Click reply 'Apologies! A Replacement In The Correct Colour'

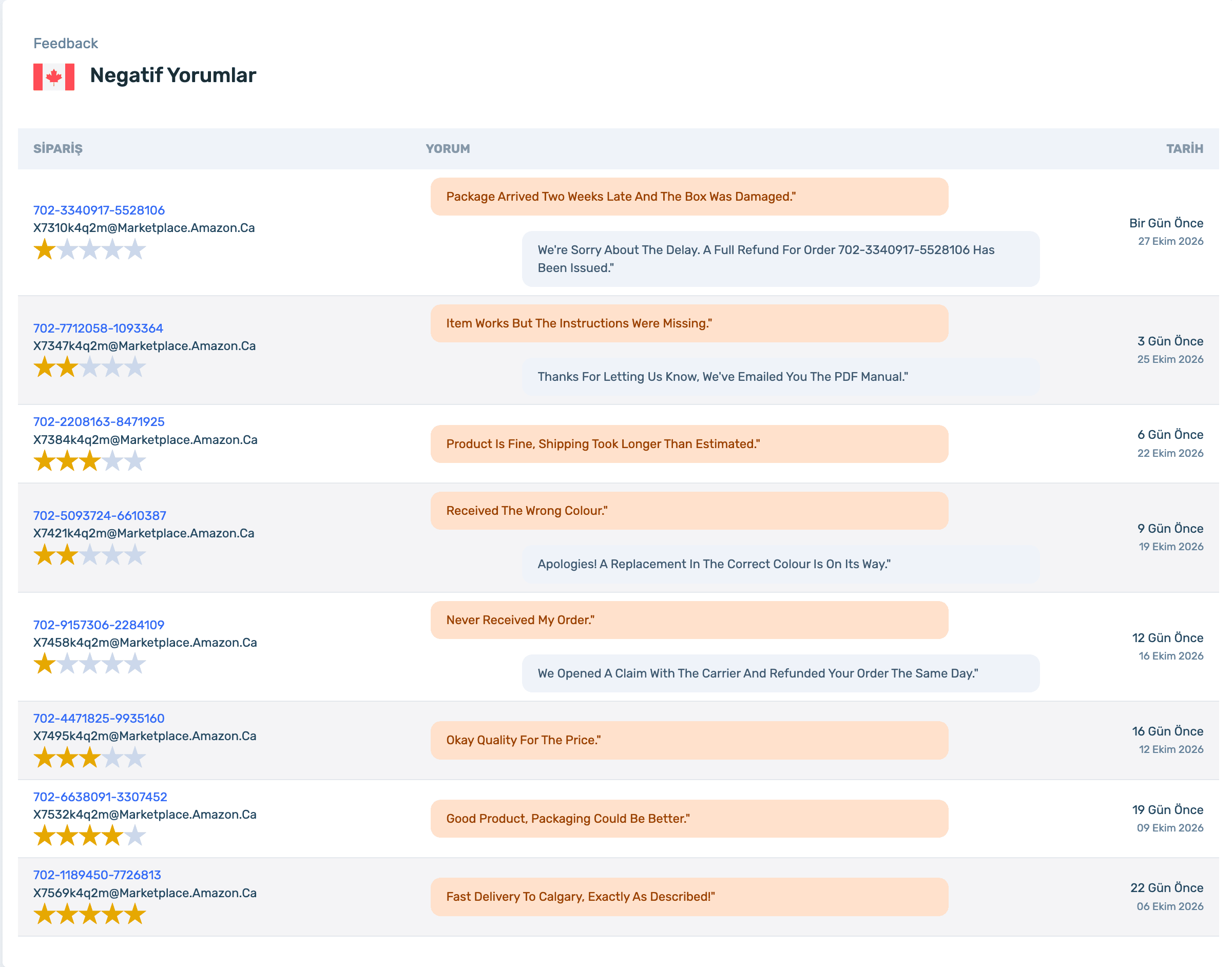(x=781, y=564)
